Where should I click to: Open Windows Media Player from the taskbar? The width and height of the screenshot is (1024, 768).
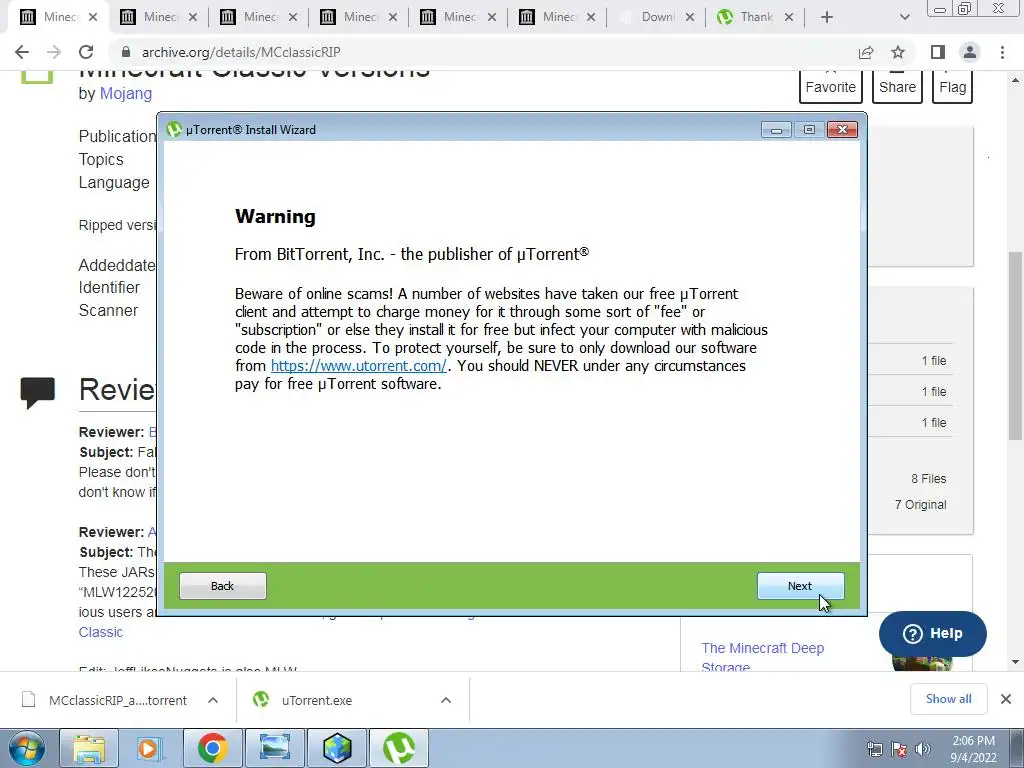149,748
